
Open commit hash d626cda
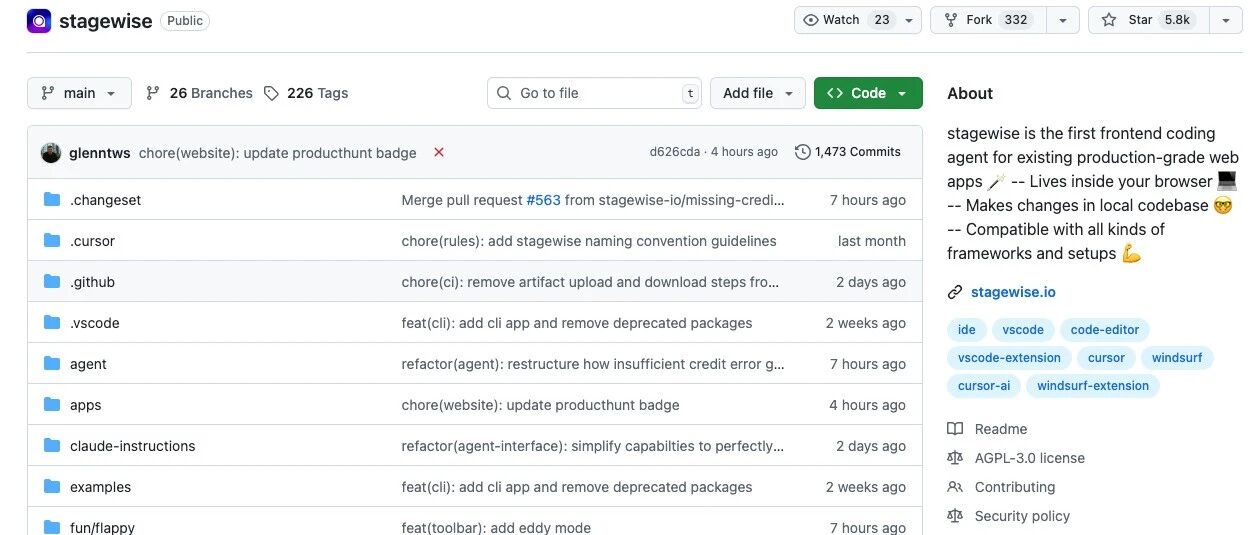click(x=675, y=152)
